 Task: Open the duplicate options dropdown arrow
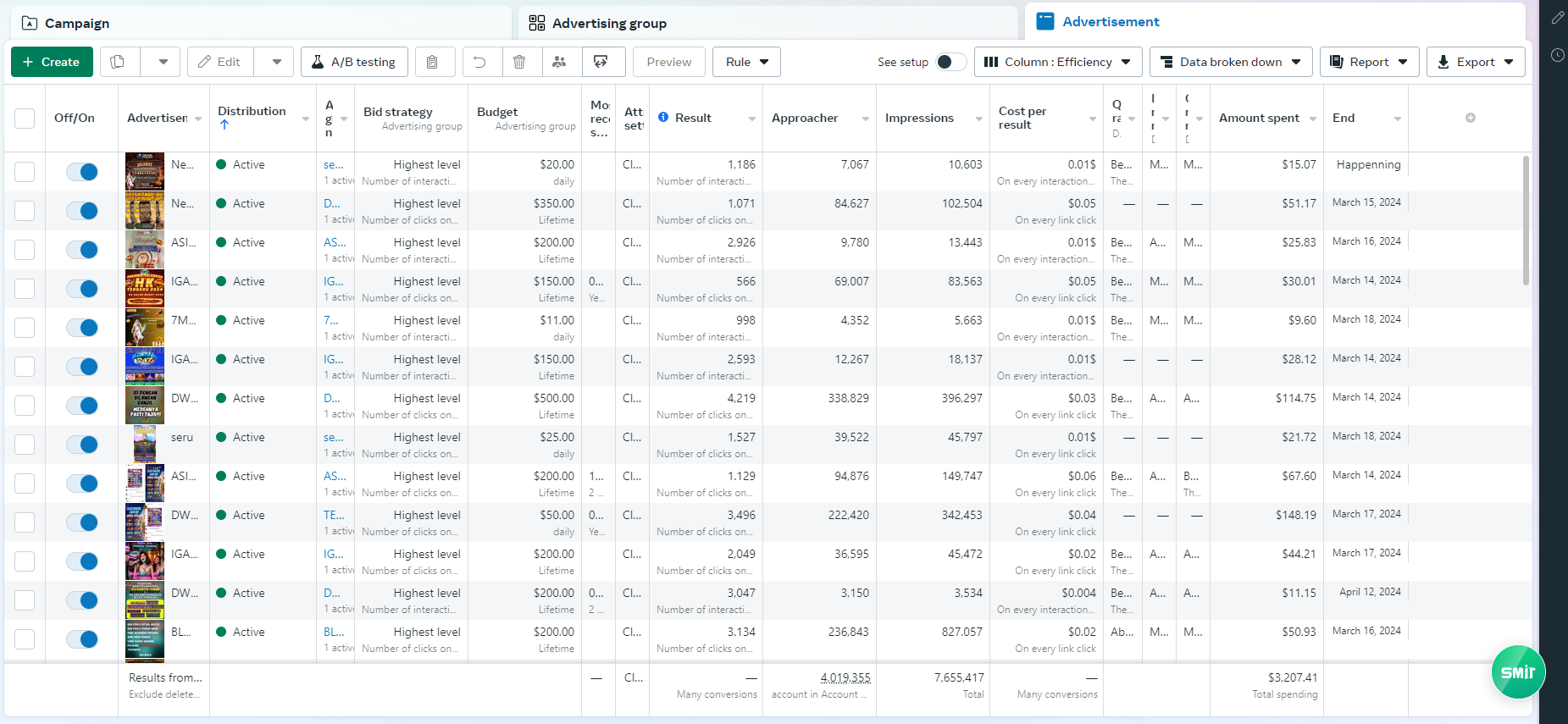point(163,62)
